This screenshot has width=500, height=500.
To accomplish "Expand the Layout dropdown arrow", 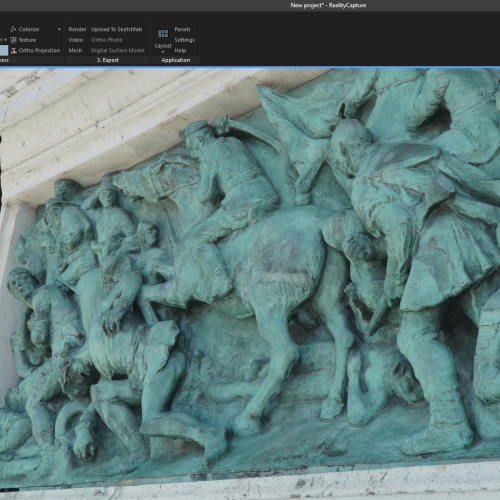I will point(163,52).
